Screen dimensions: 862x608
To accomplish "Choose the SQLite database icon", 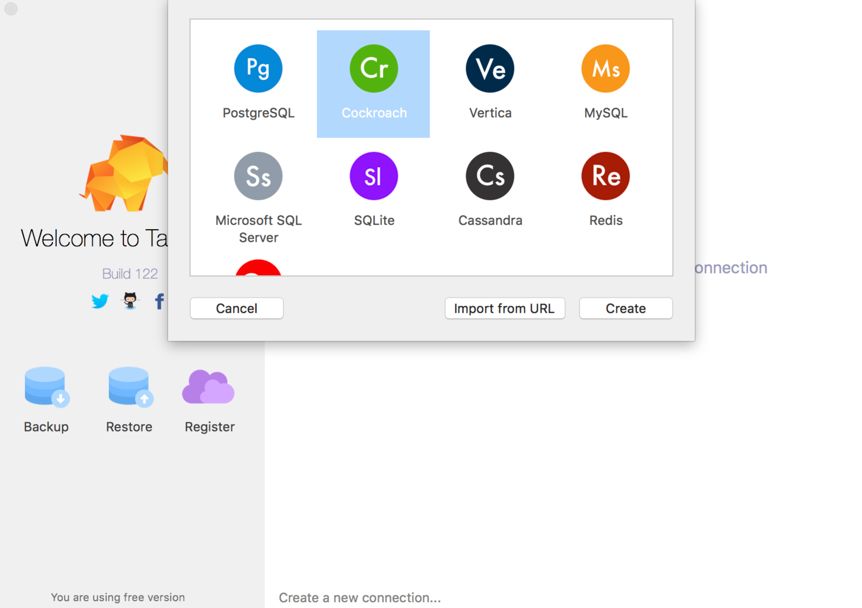I will click(374, 176).
